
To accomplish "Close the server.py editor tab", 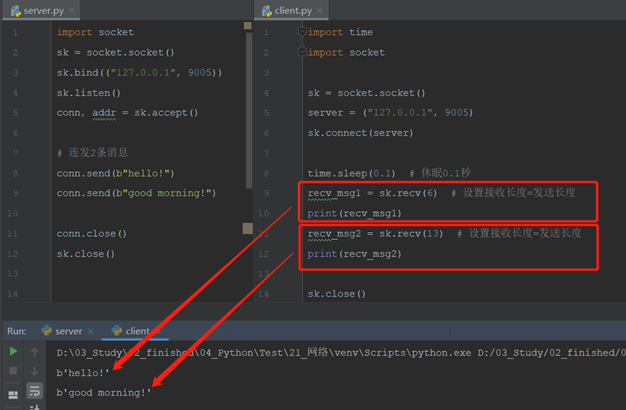I will 71,10.
